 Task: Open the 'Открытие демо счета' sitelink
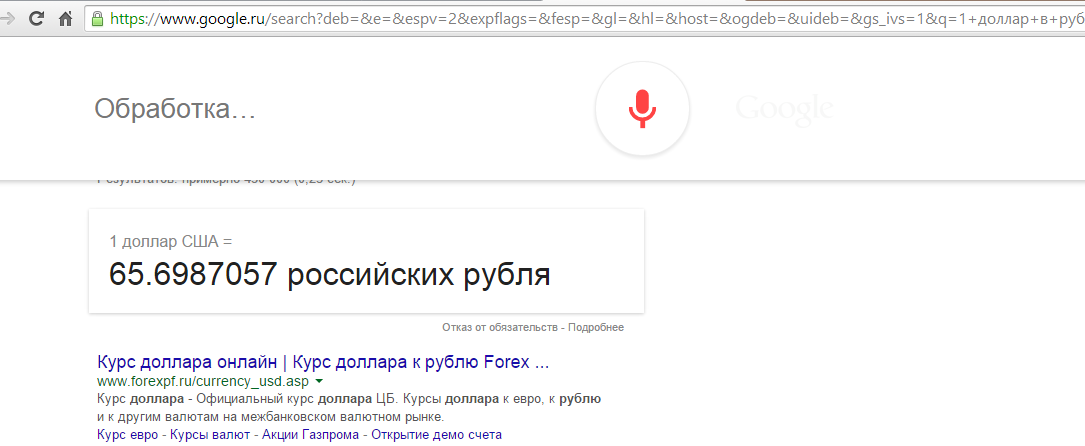pyautogui.click(x=437, y=435)
